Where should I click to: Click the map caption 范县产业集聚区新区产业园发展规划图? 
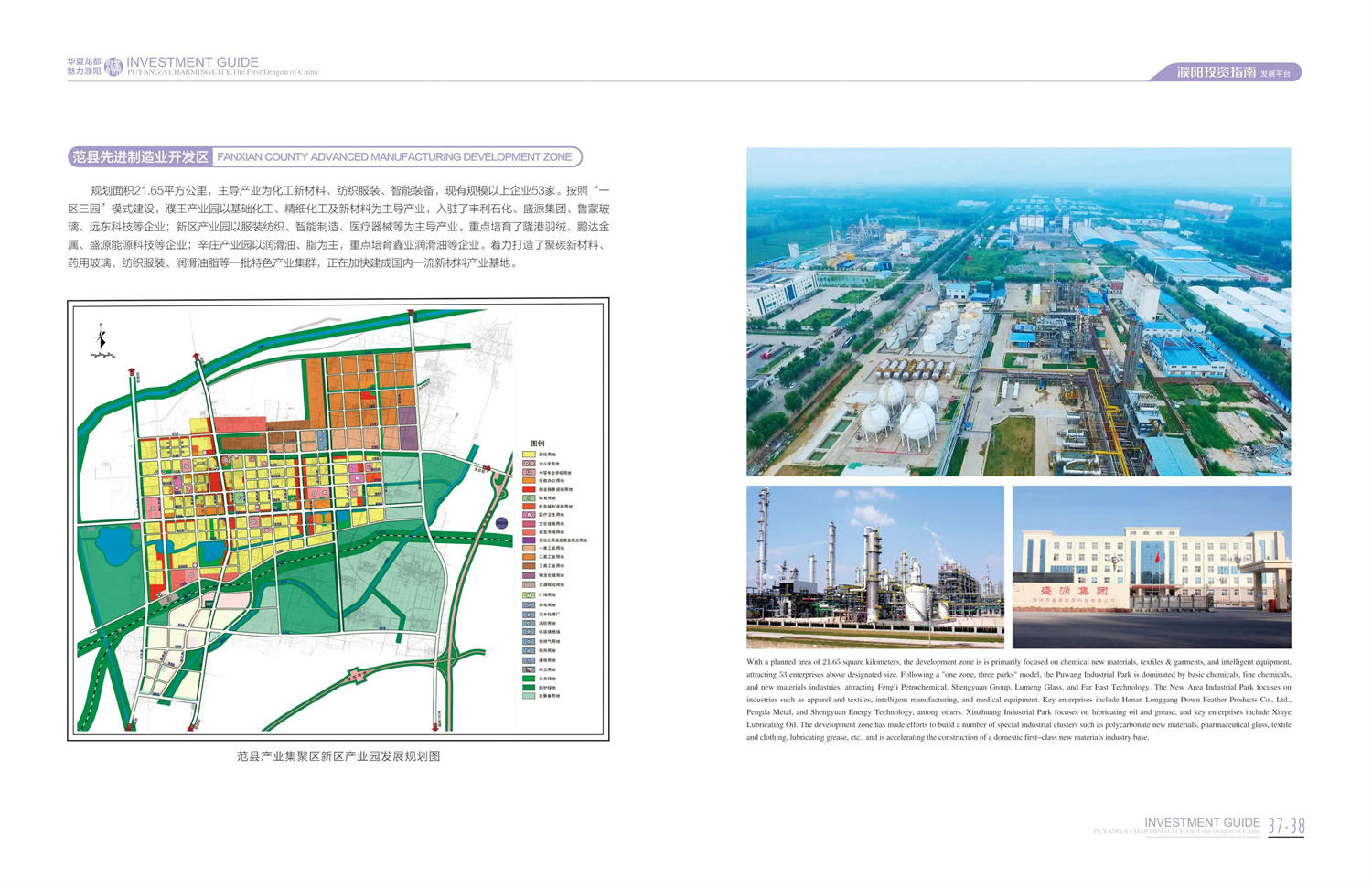[338, 756]
